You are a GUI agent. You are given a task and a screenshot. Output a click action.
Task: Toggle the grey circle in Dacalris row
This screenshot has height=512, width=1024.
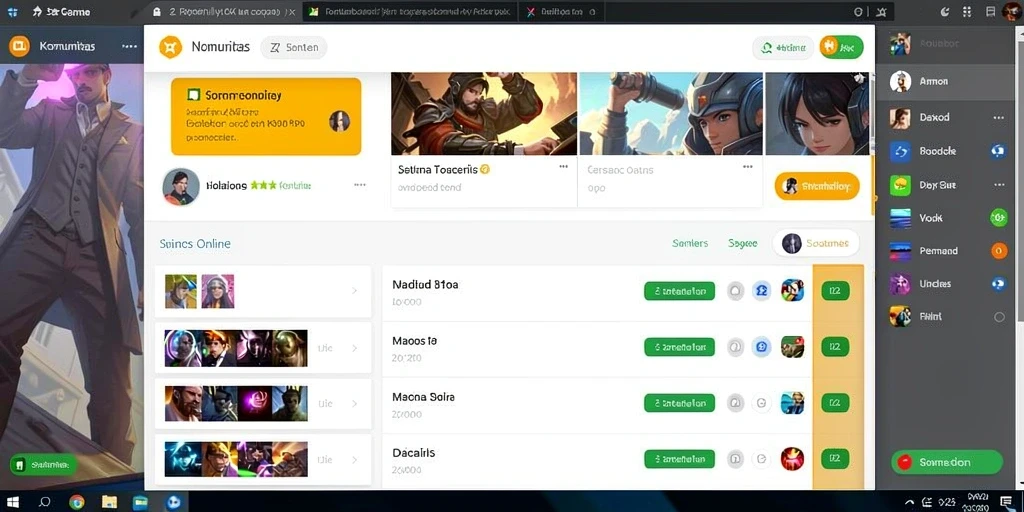click(x=736, y=458)
